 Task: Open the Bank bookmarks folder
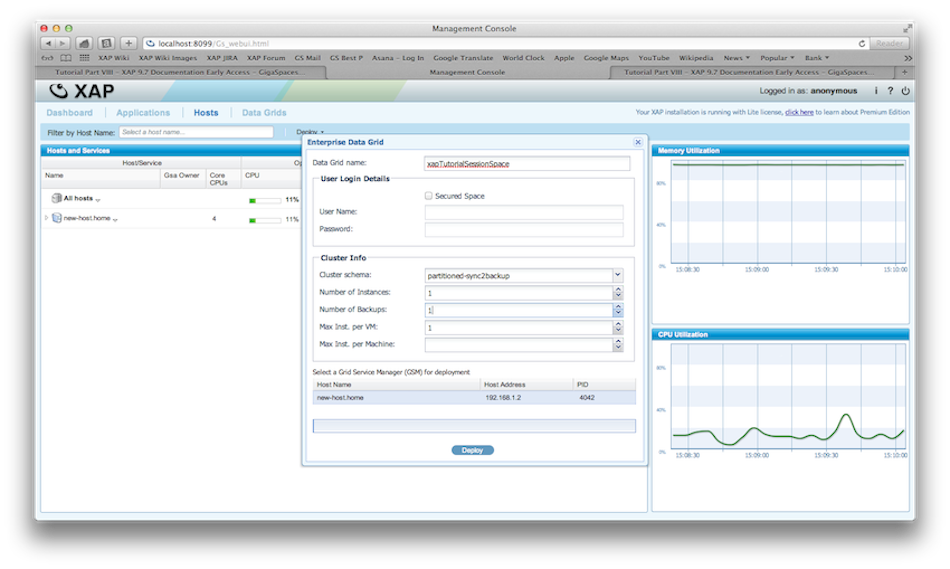coord(817,58)
